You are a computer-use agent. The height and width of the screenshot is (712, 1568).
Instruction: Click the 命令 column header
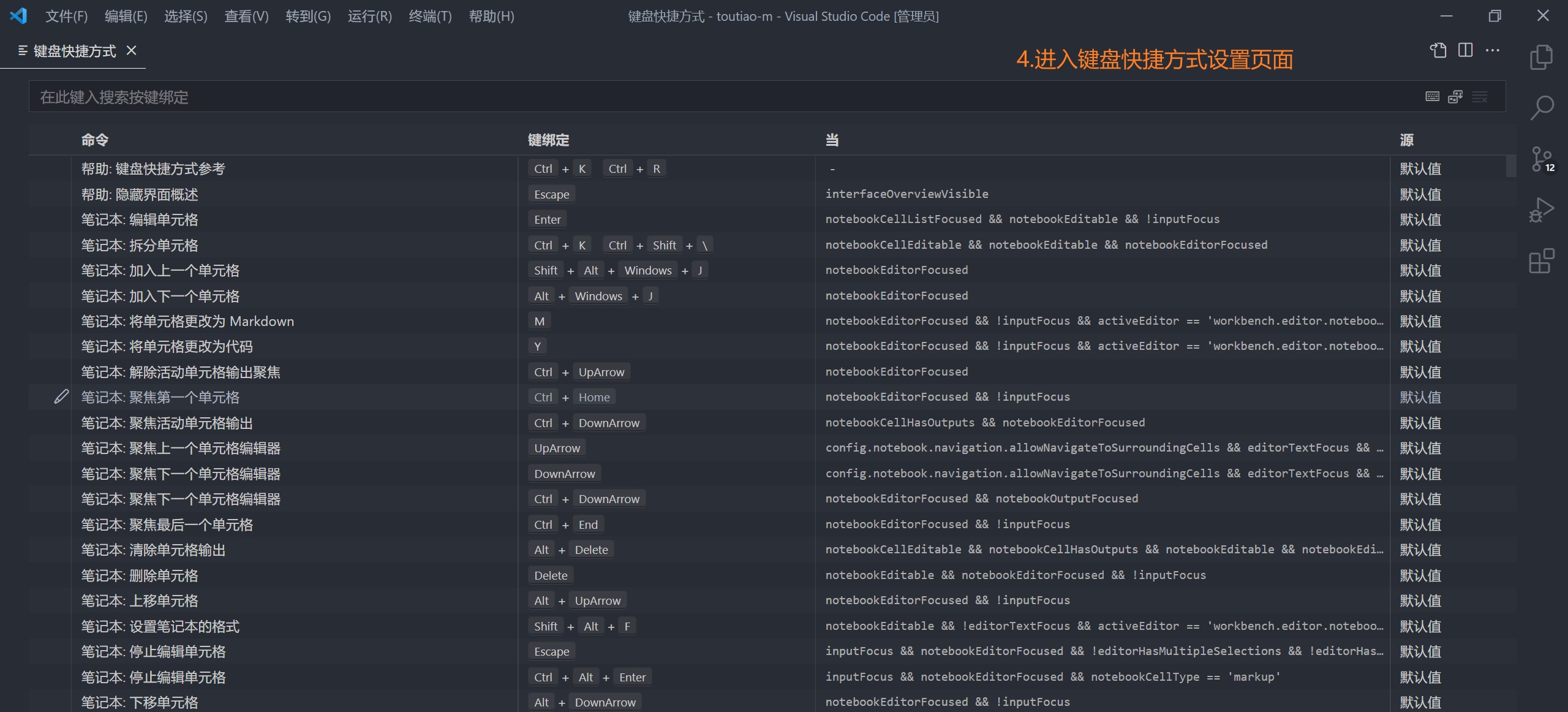point(95,140)
